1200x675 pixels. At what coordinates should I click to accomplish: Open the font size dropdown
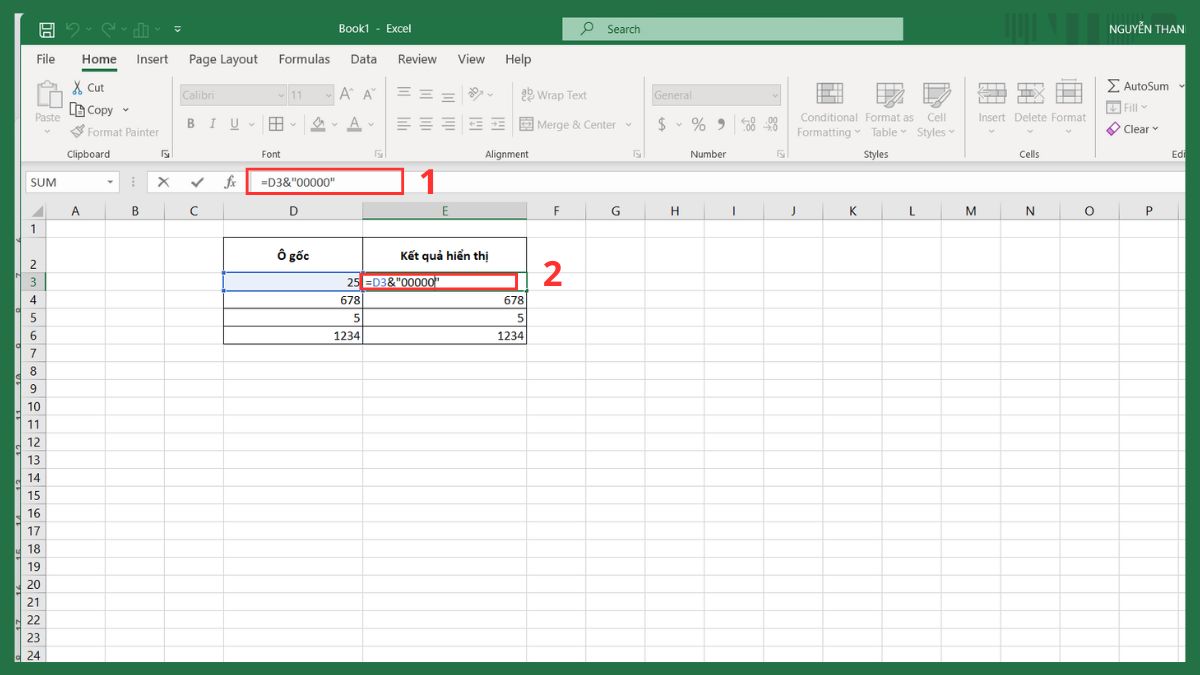click(328, 95)
